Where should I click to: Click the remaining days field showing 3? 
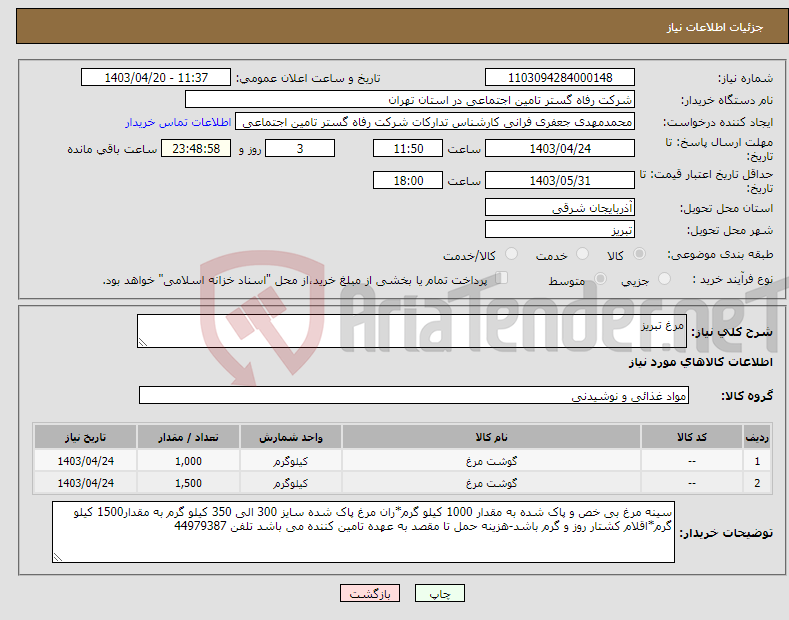tap(300, 148)
